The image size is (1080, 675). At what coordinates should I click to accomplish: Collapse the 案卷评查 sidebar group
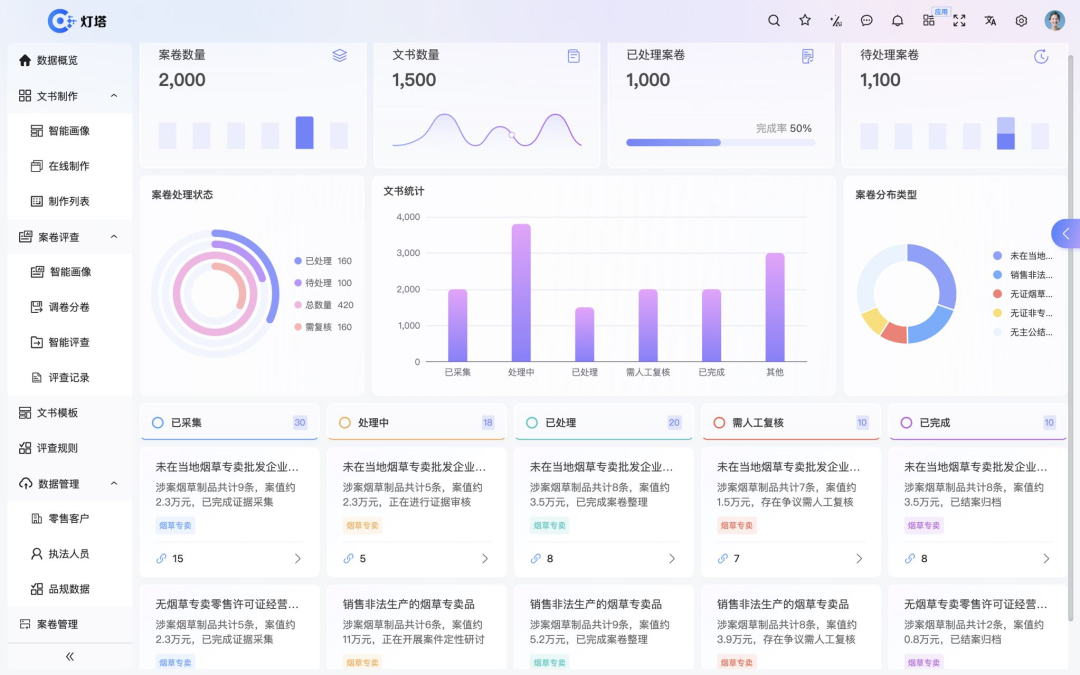point(114,237)
